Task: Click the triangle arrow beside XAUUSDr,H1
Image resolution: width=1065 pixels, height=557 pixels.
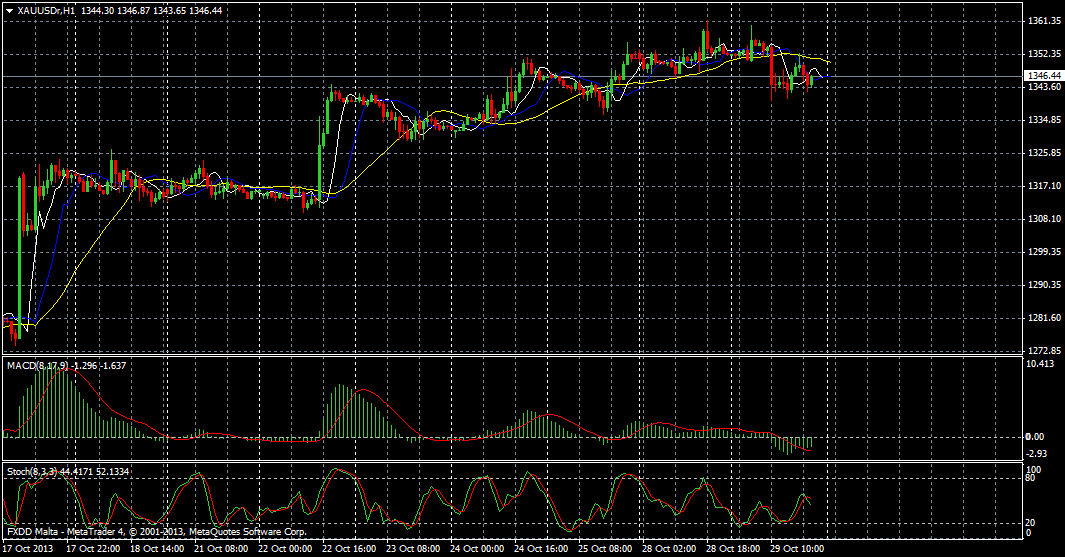Action: click(x=8, y=10)
